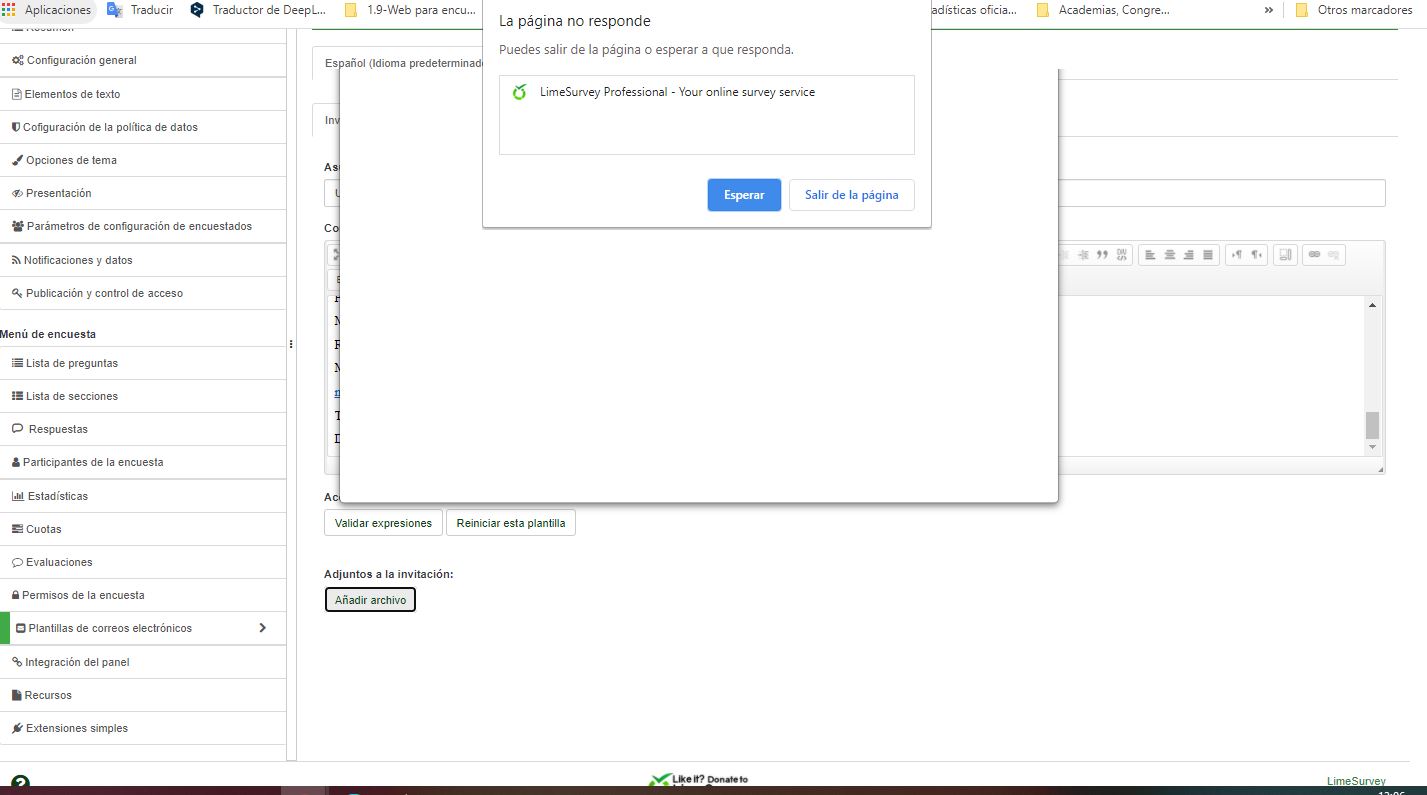Image resolution: width=1427 pixels, height=795 pixels.
Task: Open Cofiguración de la política de datos
Action: click(x=143, y=127)
